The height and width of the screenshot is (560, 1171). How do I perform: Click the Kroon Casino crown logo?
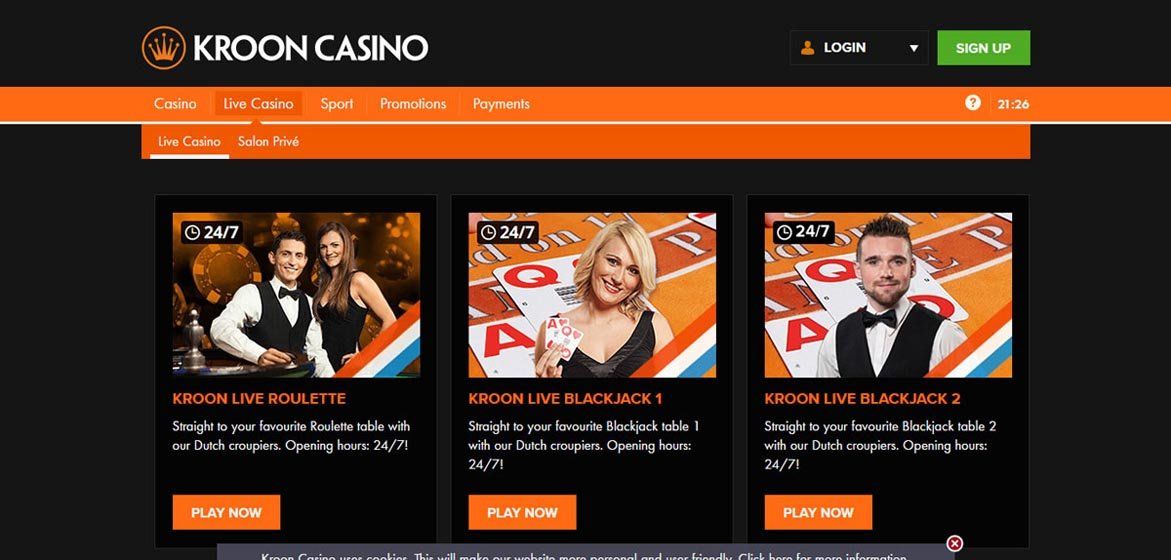pos(164,48)
